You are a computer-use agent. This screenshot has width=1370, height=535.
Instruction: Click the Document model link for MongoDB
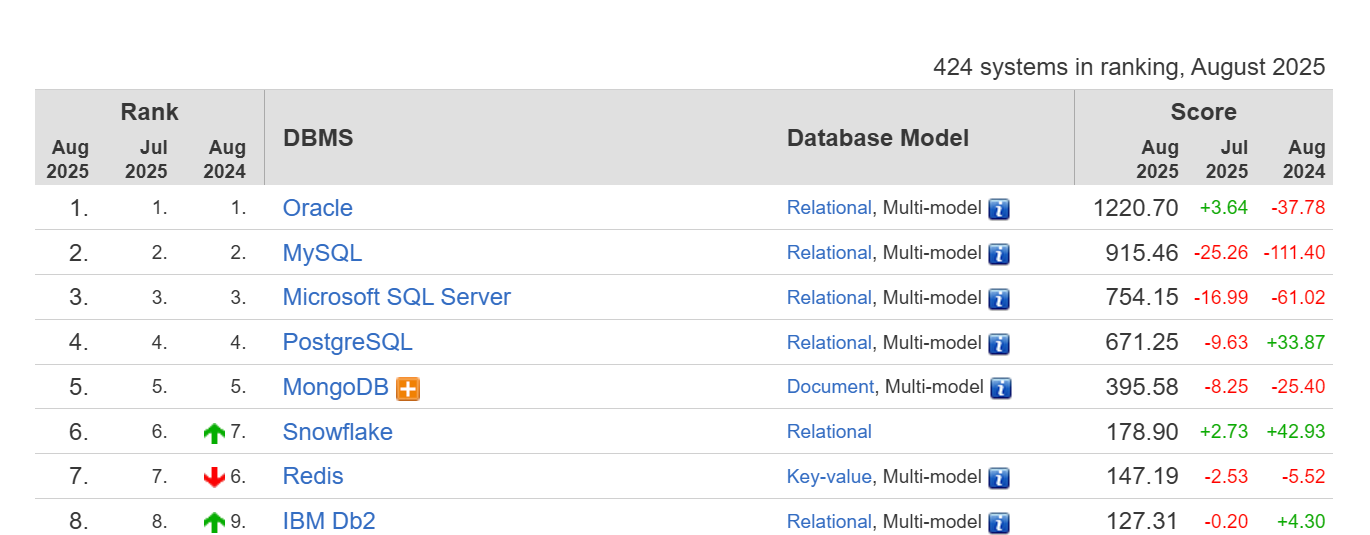tap(830, 387)
